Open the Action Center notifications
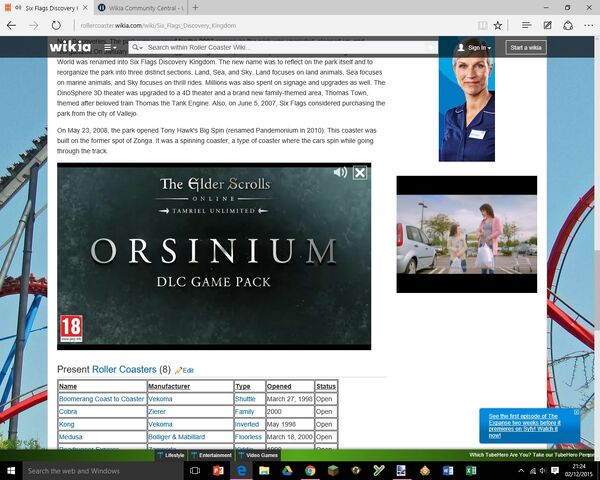 click(x=555, y=471)
